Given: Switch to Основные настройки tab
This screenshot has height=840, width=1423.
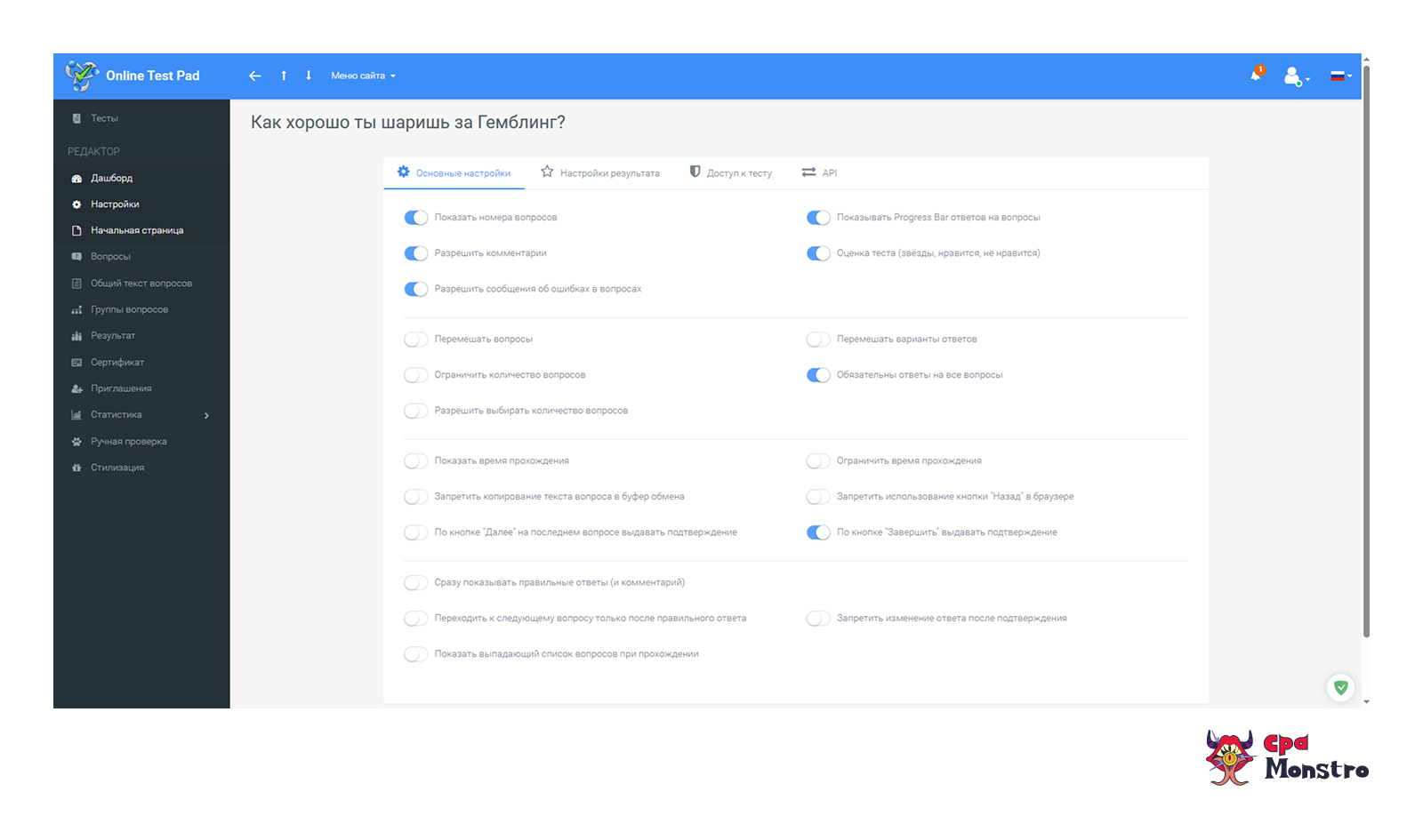Looking at the screenshot, I should coord(454,173).
